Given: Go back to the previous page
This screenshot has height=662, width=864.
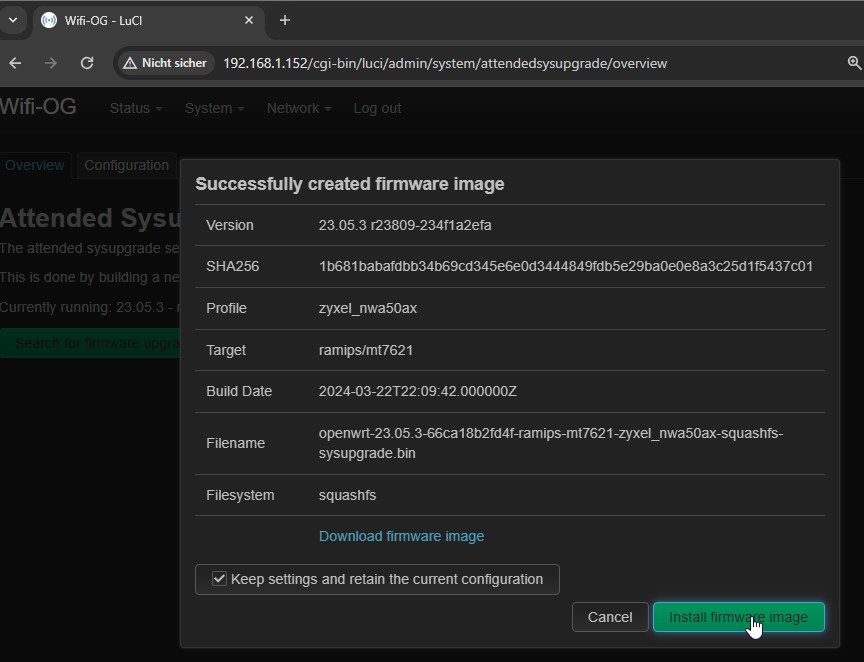Looking at the screenshot, I should (x=15, y=63).
